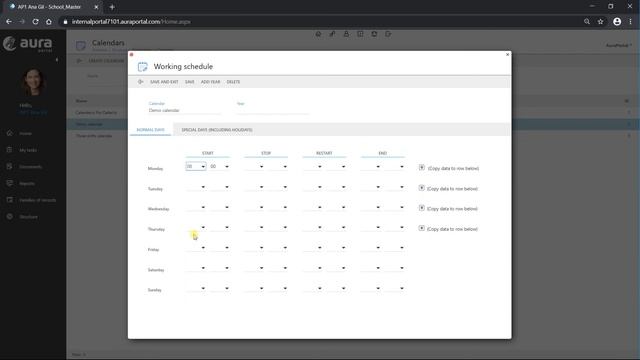Switch to Special Days (Including Holidays) tab
Image resolution: width=640 pixels, height=360 pixels.
click(217, 130)
